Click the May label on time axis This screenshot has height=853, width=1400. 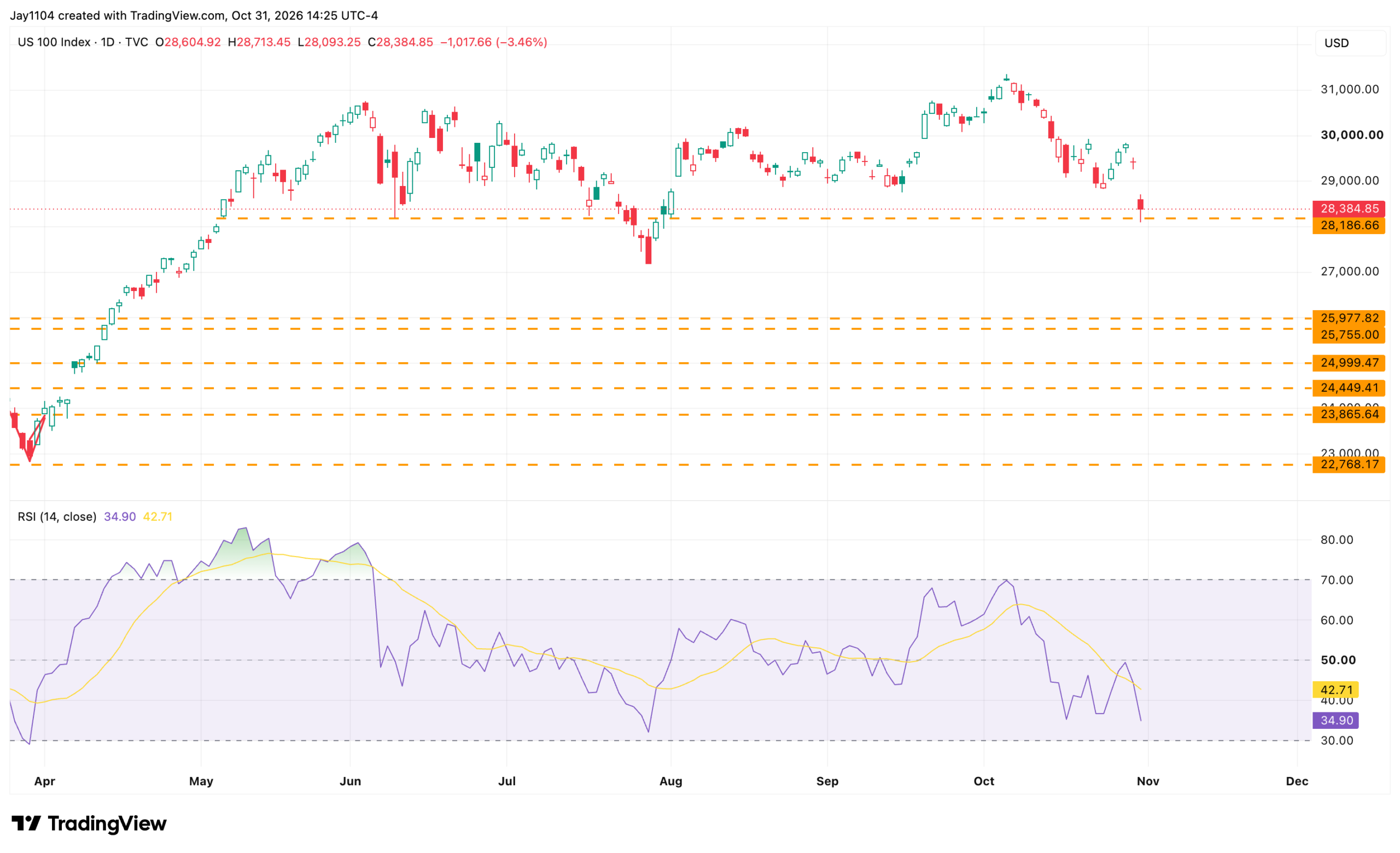point(201,781)
